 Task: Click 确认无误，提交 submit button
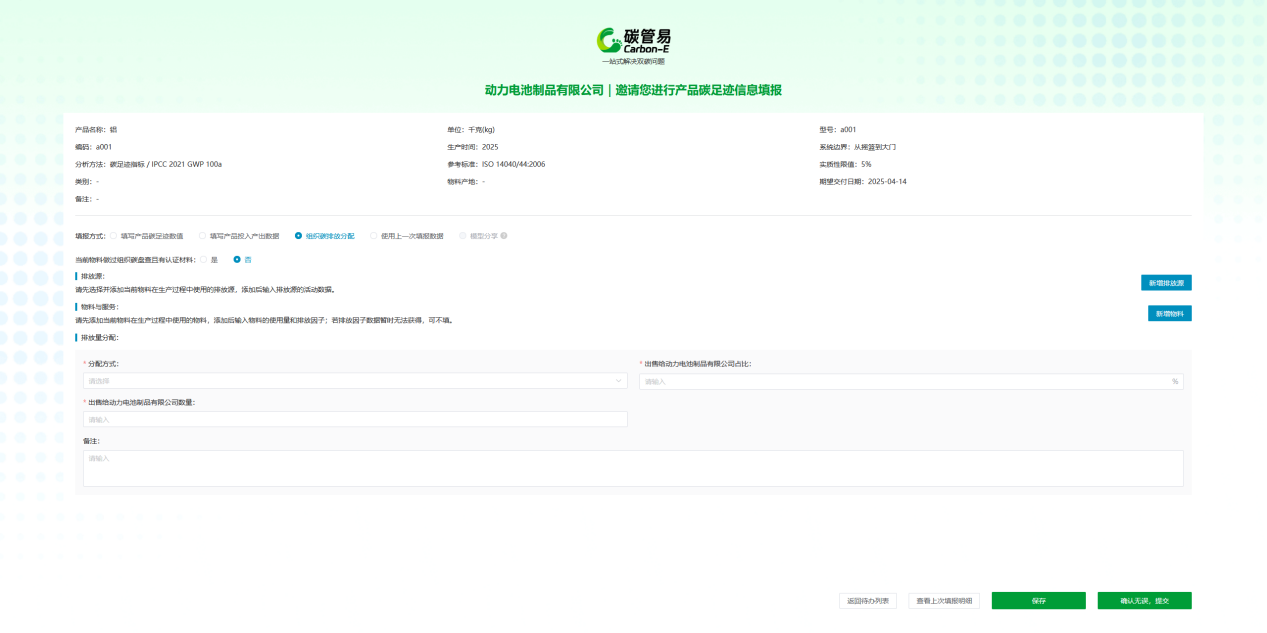[1144, 601]
